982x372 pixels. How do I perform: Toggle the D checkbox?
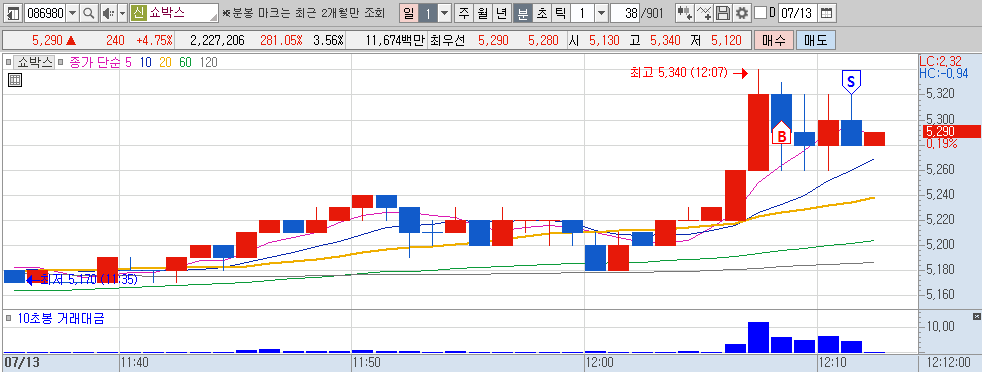pyautogui.click(x=760, y=13)
